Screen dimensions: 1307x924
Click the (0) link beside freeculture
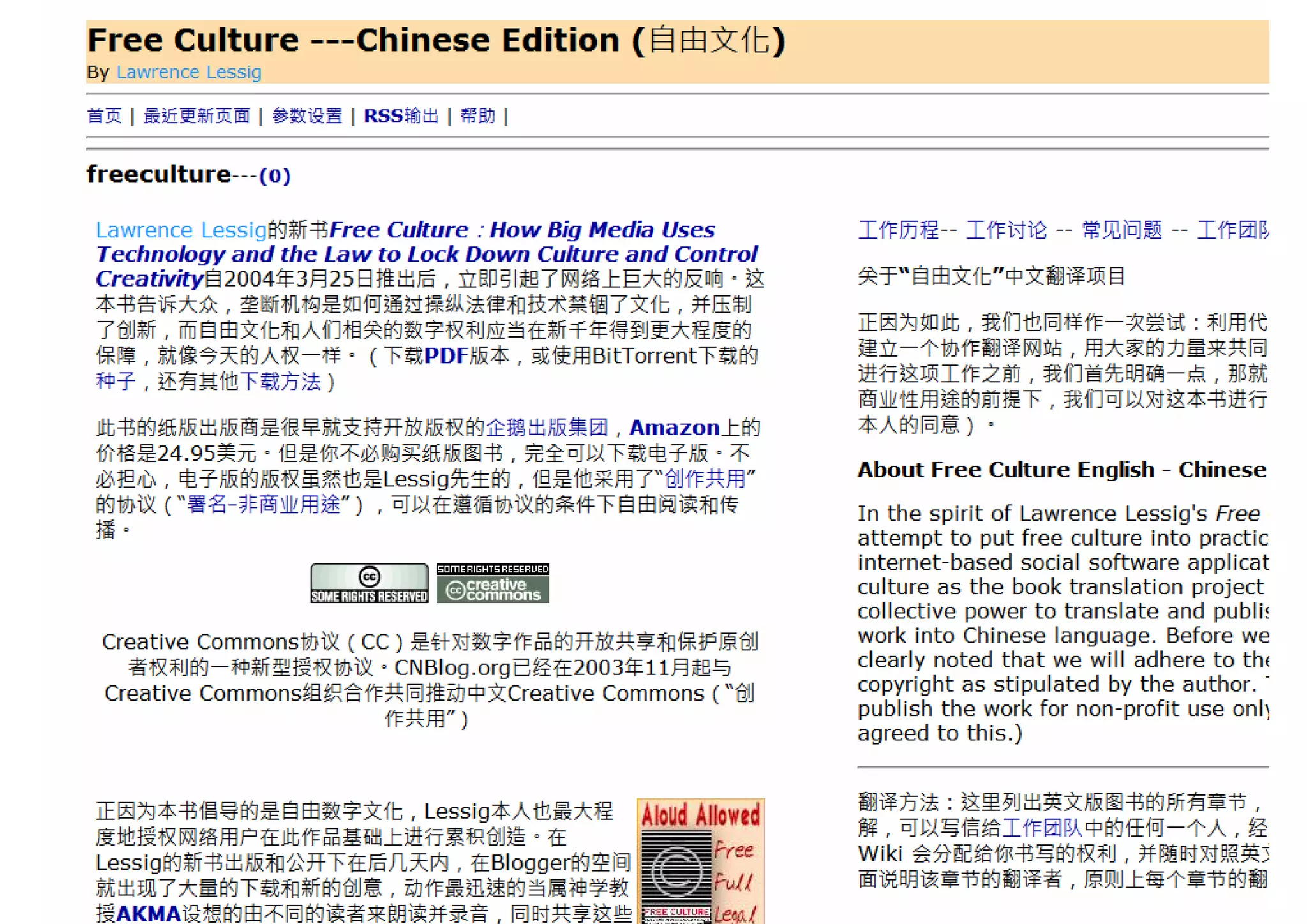coord(275,175)
